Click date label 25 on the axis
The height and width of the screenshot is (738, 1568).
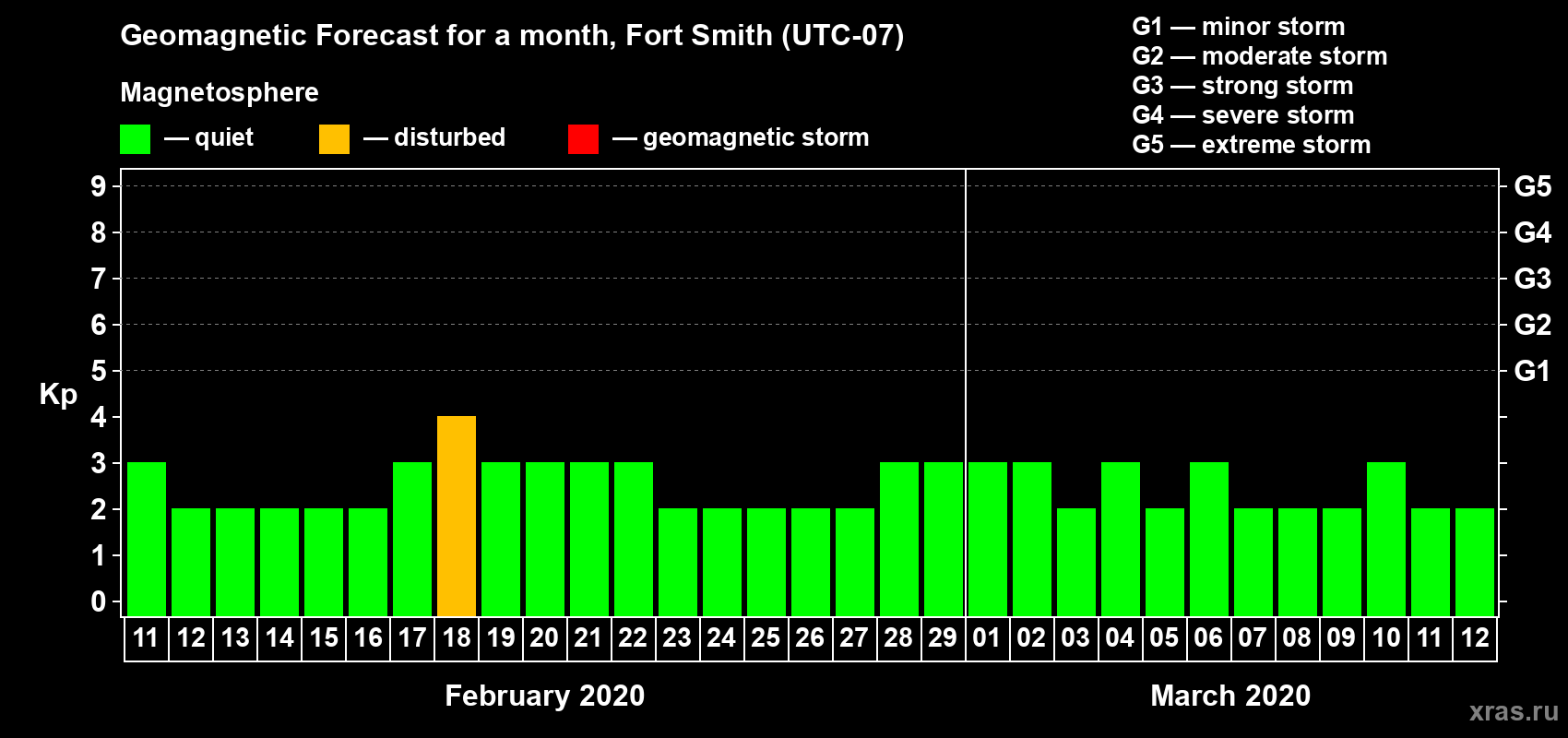766,638
